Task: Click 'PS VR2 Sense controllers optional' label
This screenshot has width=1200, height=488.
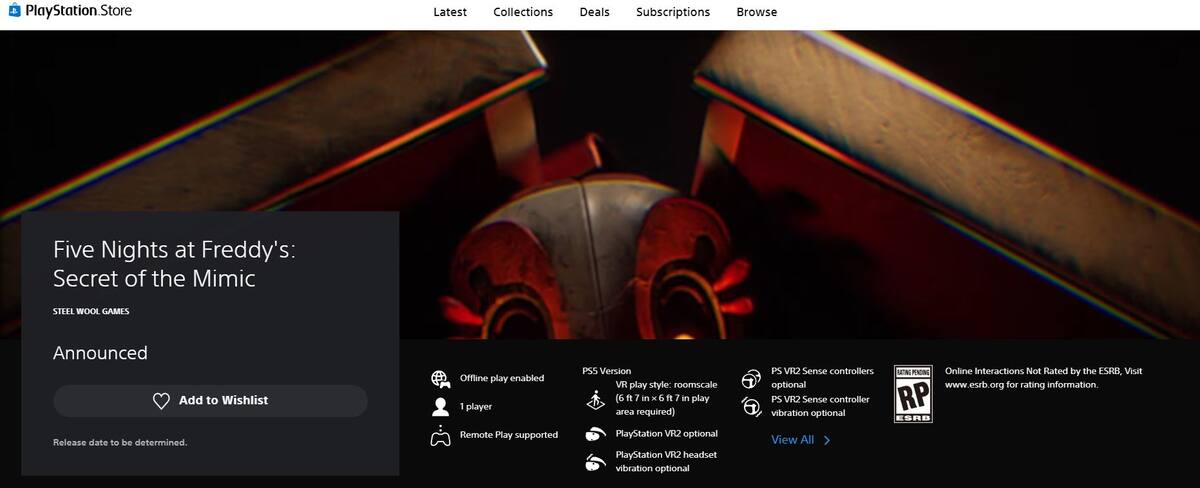Action: pos(822,378)
